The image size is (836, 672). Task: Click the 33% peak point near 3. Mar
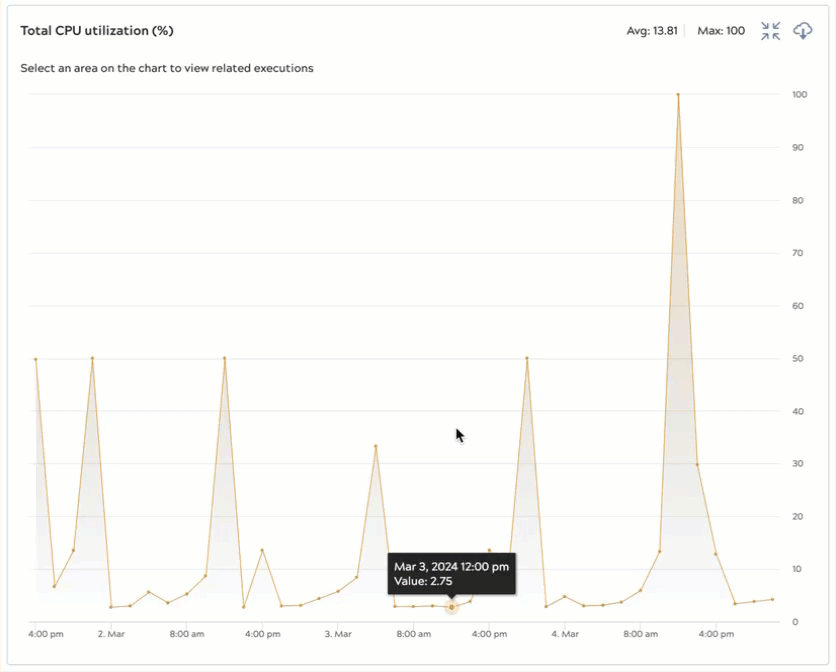(x=375, y=446)
